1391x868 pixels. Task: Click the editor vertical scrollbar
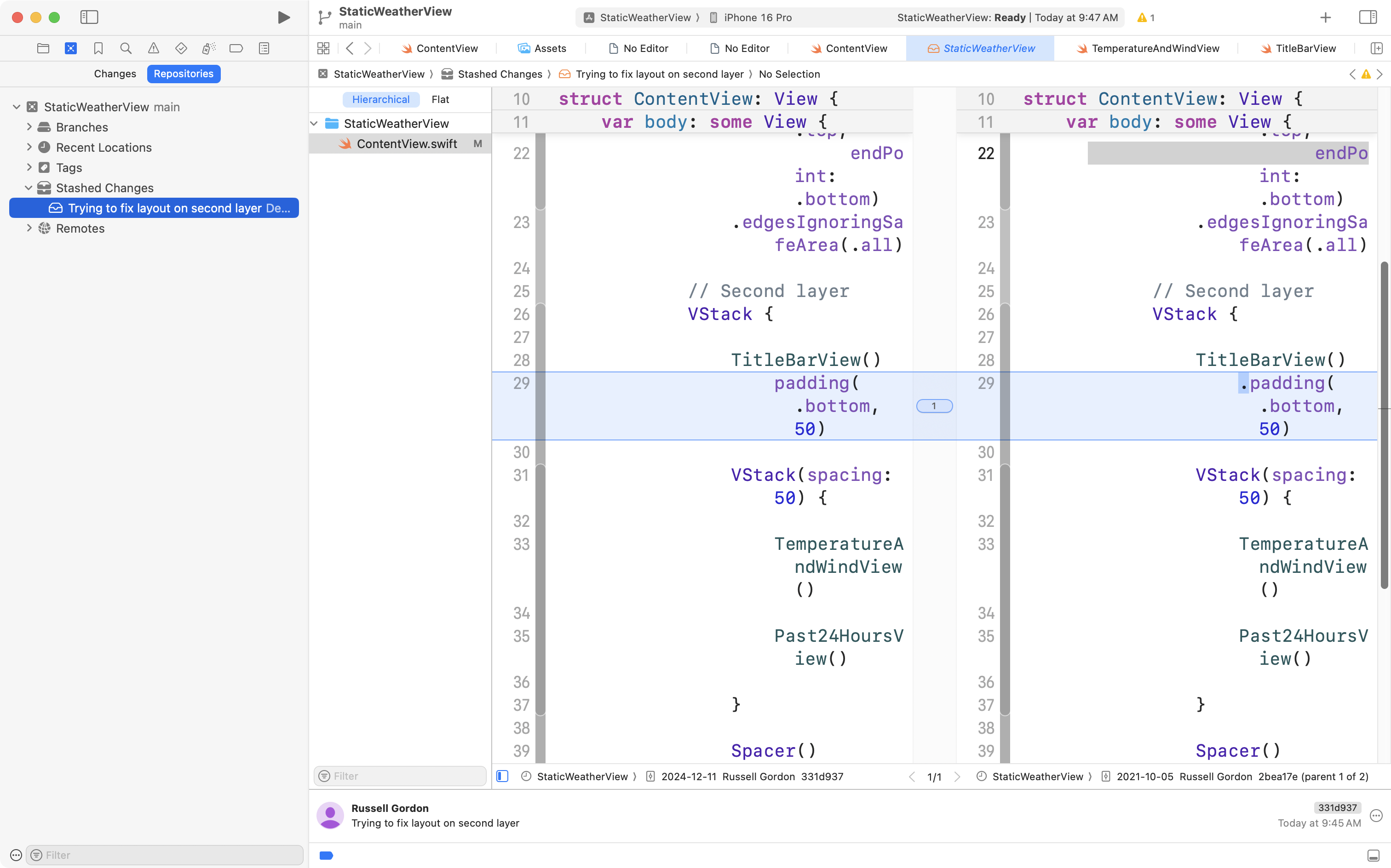1383,425
